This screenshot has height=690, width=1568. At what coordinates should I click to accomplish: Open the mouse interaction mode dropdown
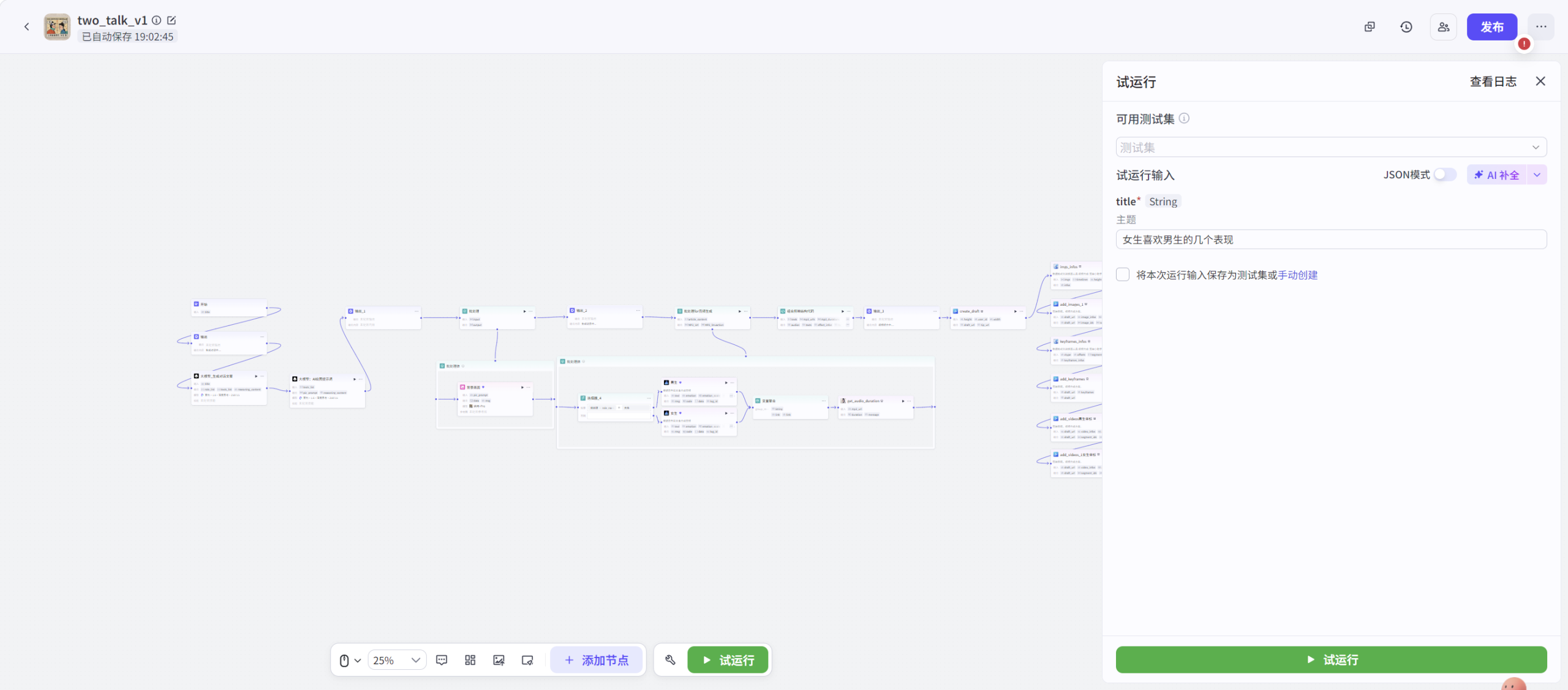click(350, 660)
